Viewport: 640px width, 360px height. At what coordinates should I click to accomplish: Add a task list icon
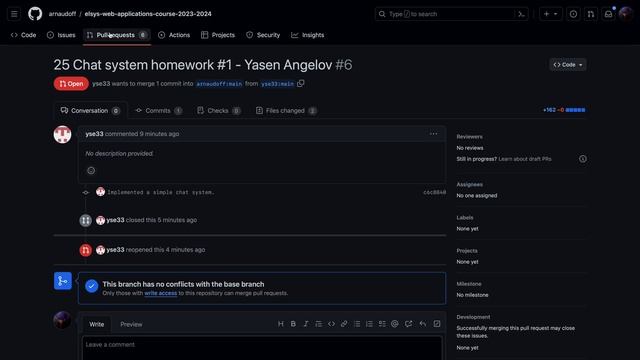coord(382,324)
